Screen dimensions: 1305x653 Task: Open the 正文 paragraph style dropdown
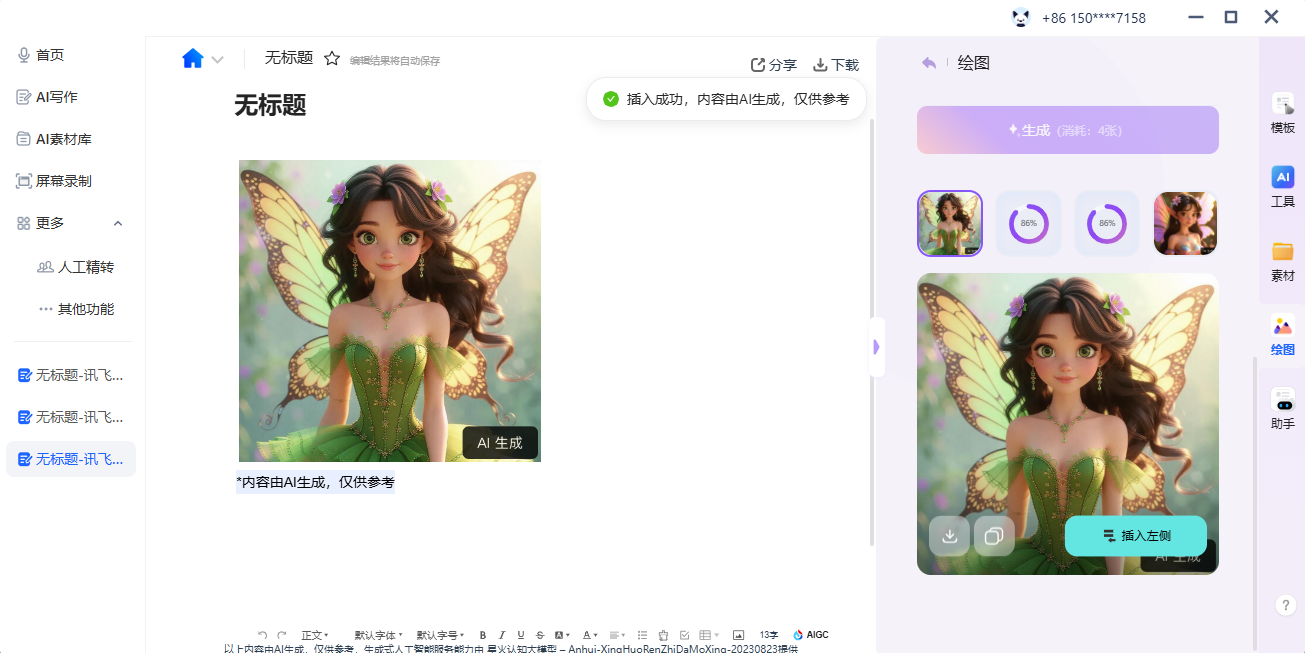pyautogui.click(x=315, y=635)
